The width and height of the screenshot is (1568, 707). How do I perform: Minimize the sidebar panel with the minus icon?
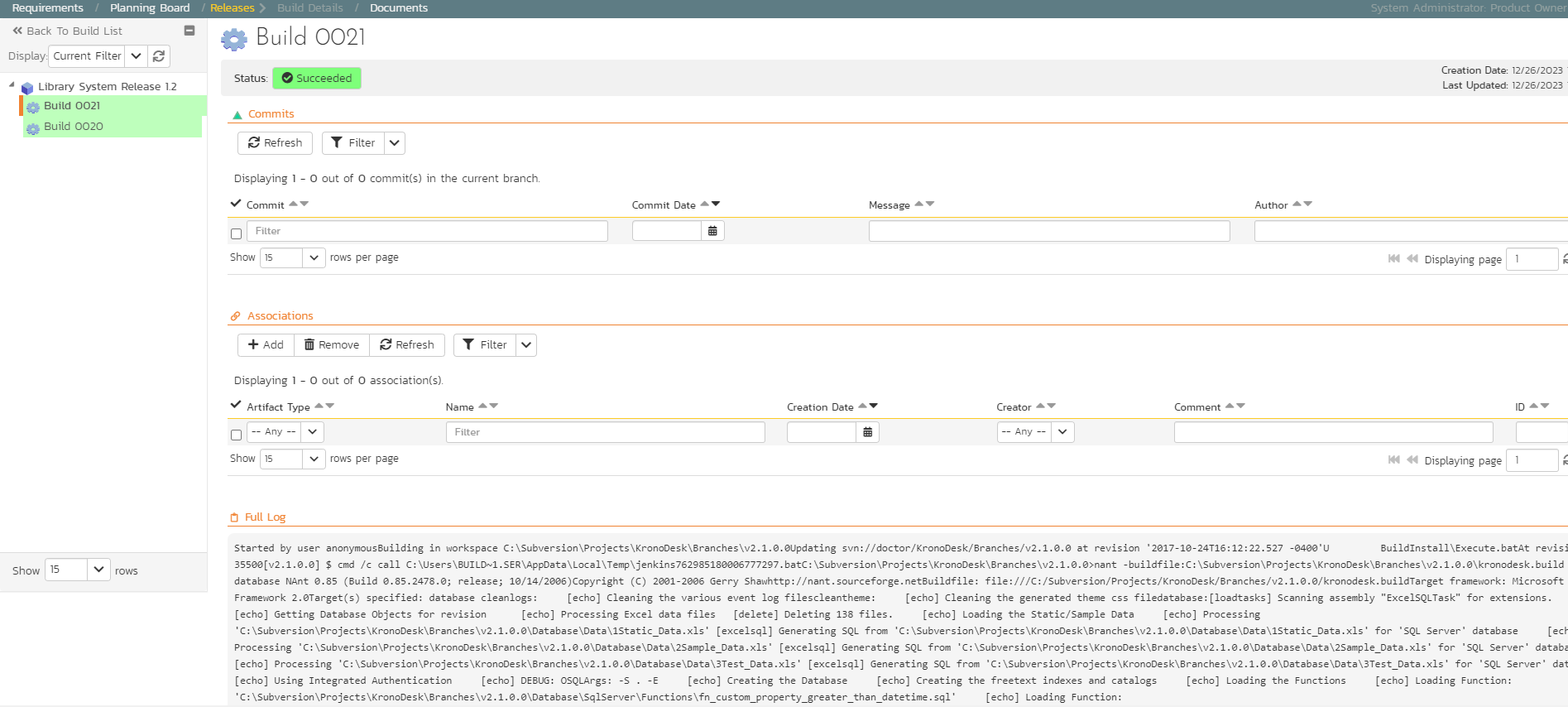point(189,31)
